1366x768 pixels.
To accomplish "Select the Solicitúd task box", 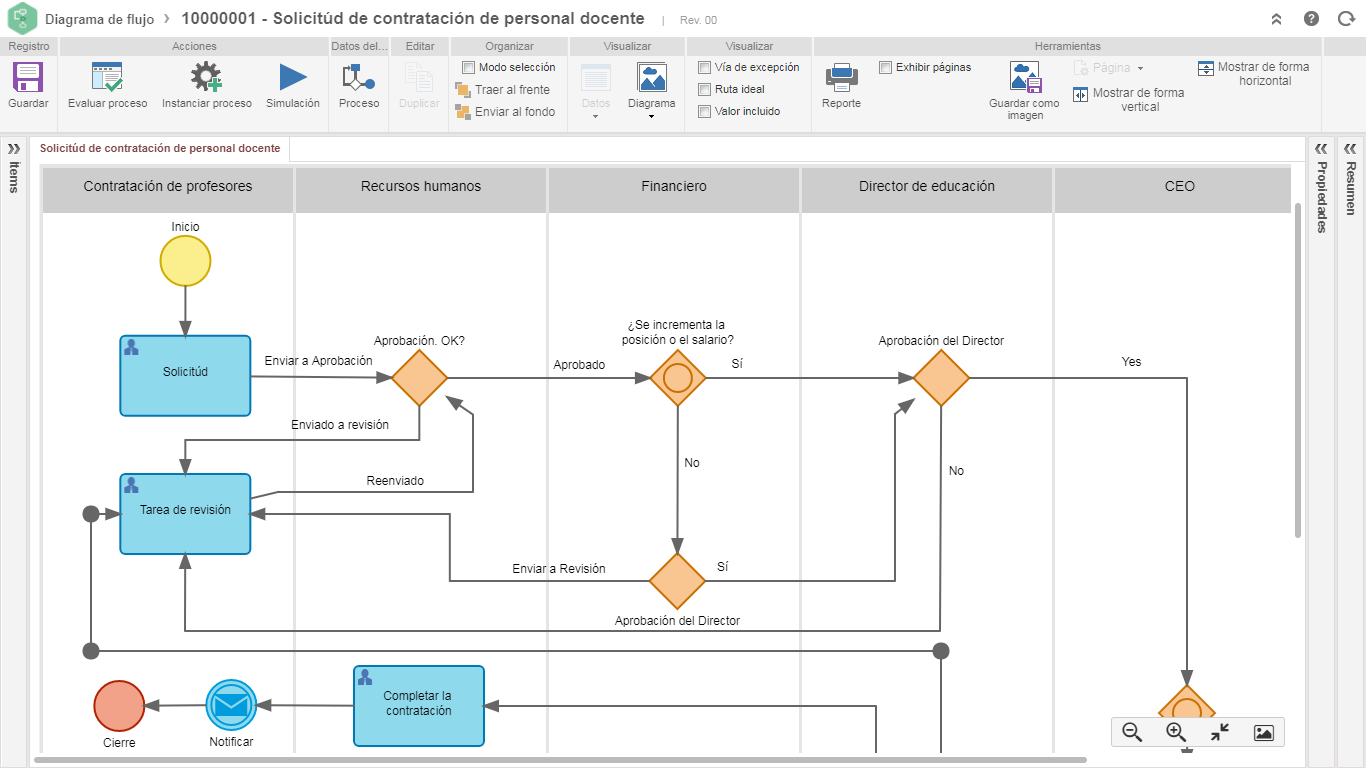I will coord(185,375).
